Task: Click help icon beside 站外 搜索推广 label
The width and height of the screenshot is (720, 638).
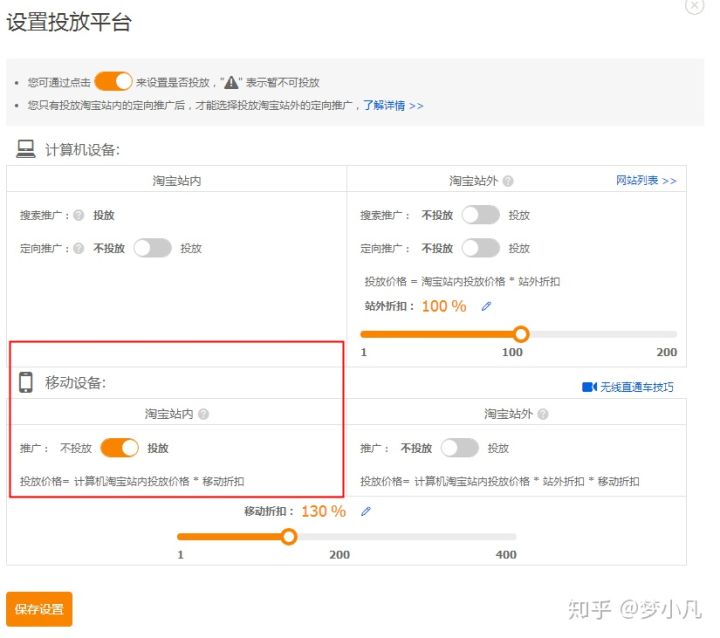Action: (407, 215)
